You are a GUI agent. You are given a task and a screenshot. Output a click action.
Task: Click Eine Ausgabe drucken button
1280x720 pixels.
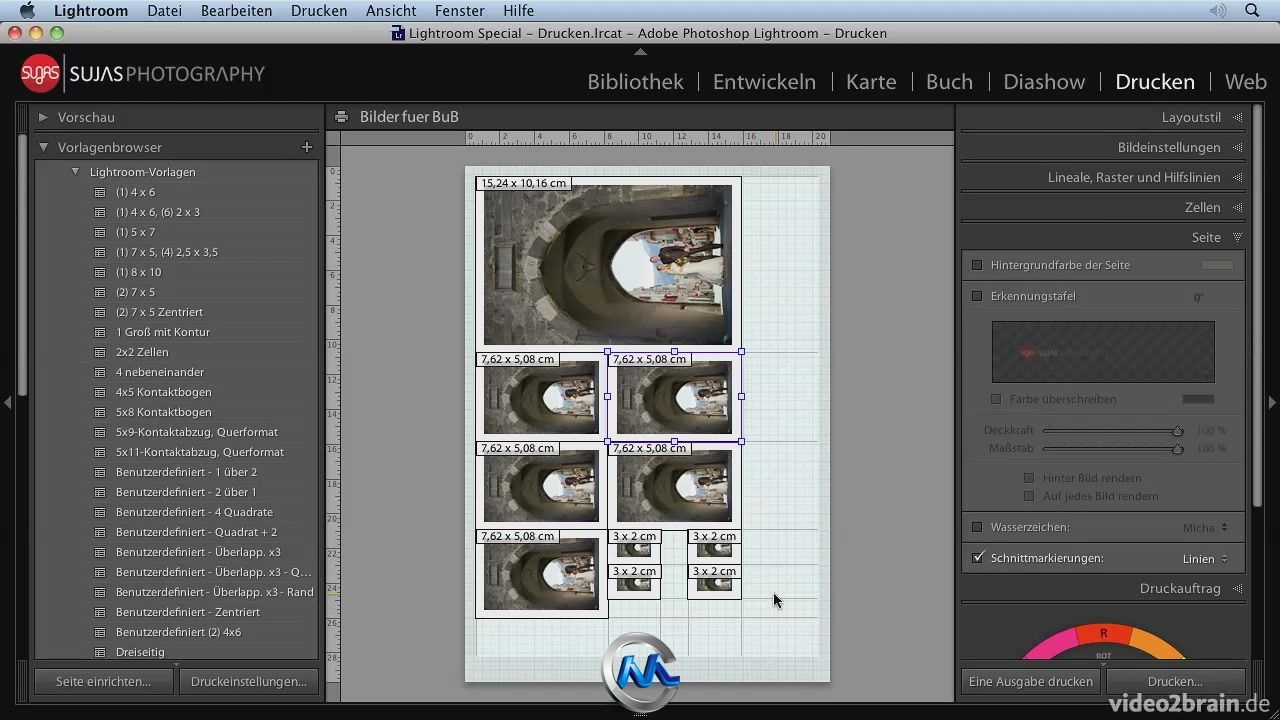point(1031,681)
